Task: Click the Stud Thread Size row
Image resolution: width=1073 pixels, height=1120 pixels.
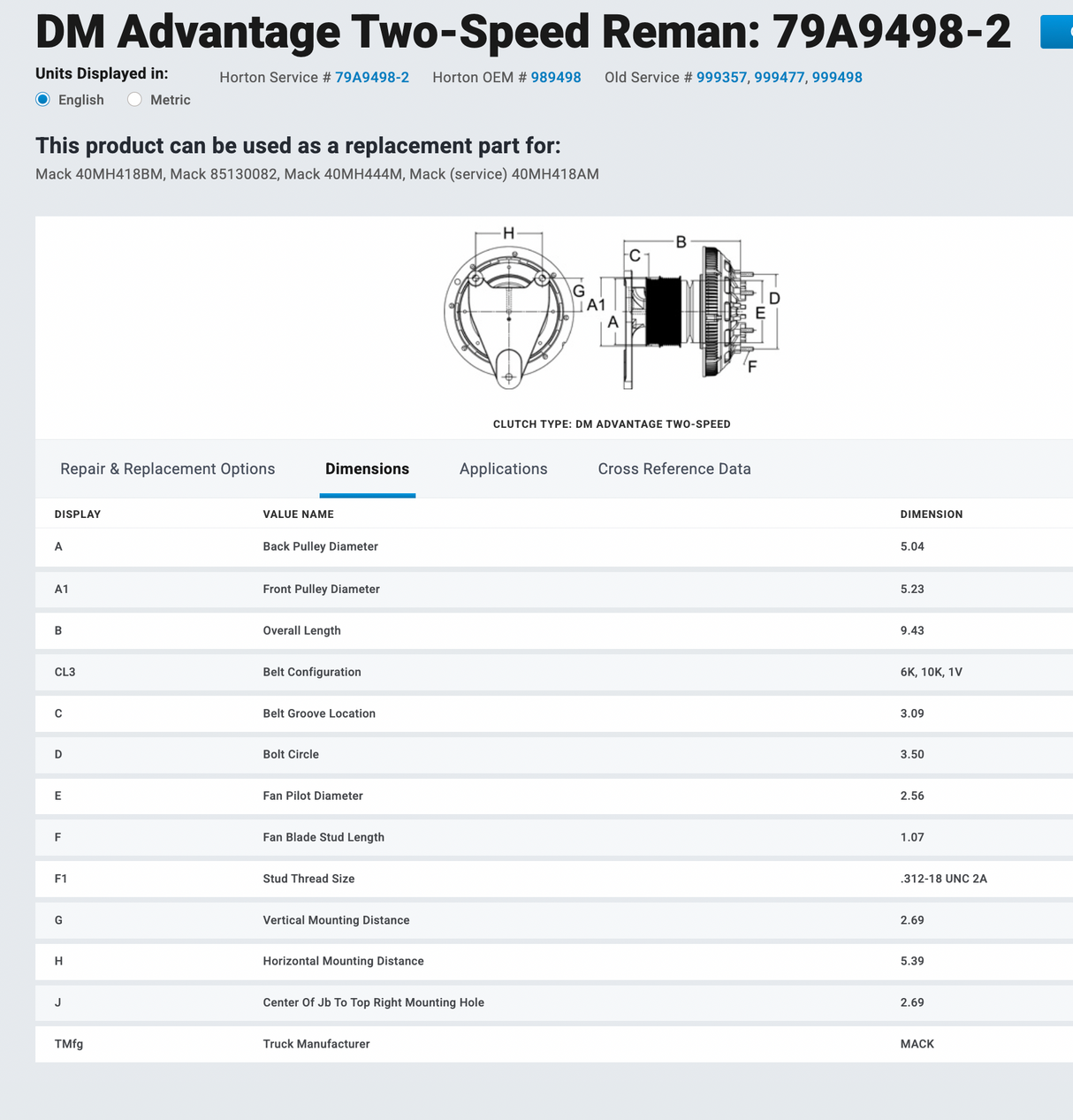Action: [x=308, y=880]
